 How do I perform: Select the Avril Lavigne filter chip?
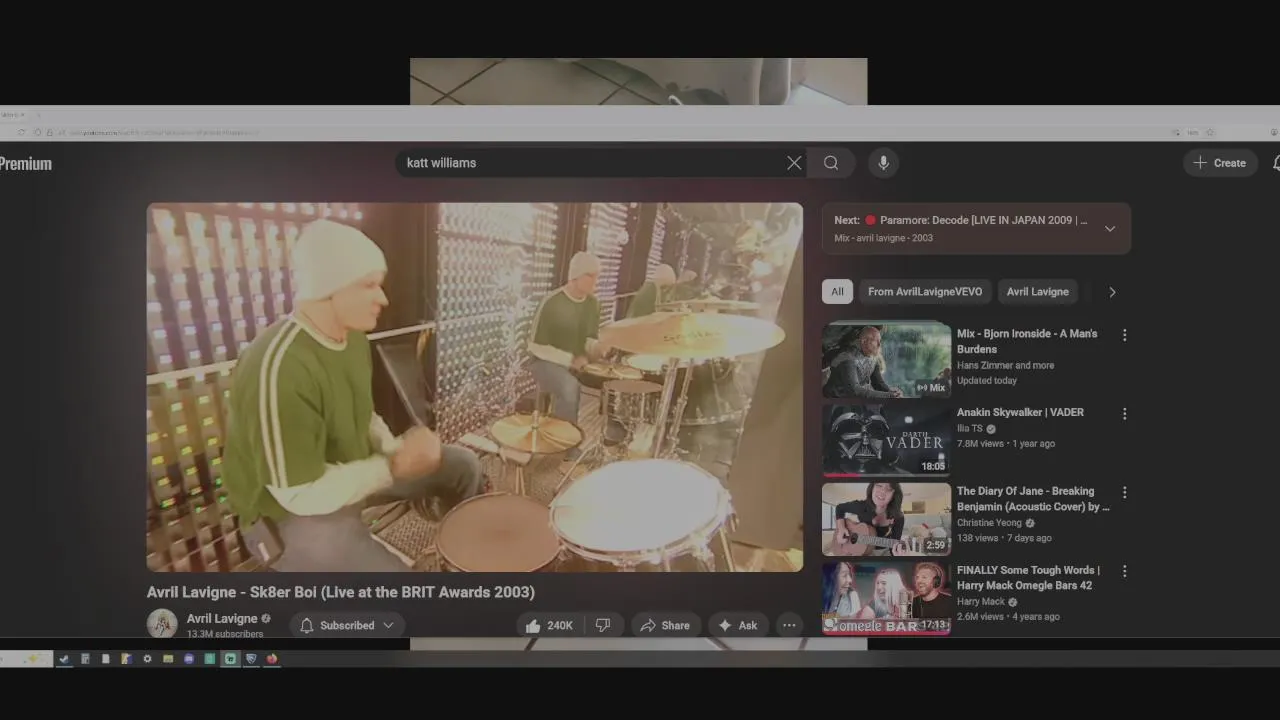tap(1037, 292)
